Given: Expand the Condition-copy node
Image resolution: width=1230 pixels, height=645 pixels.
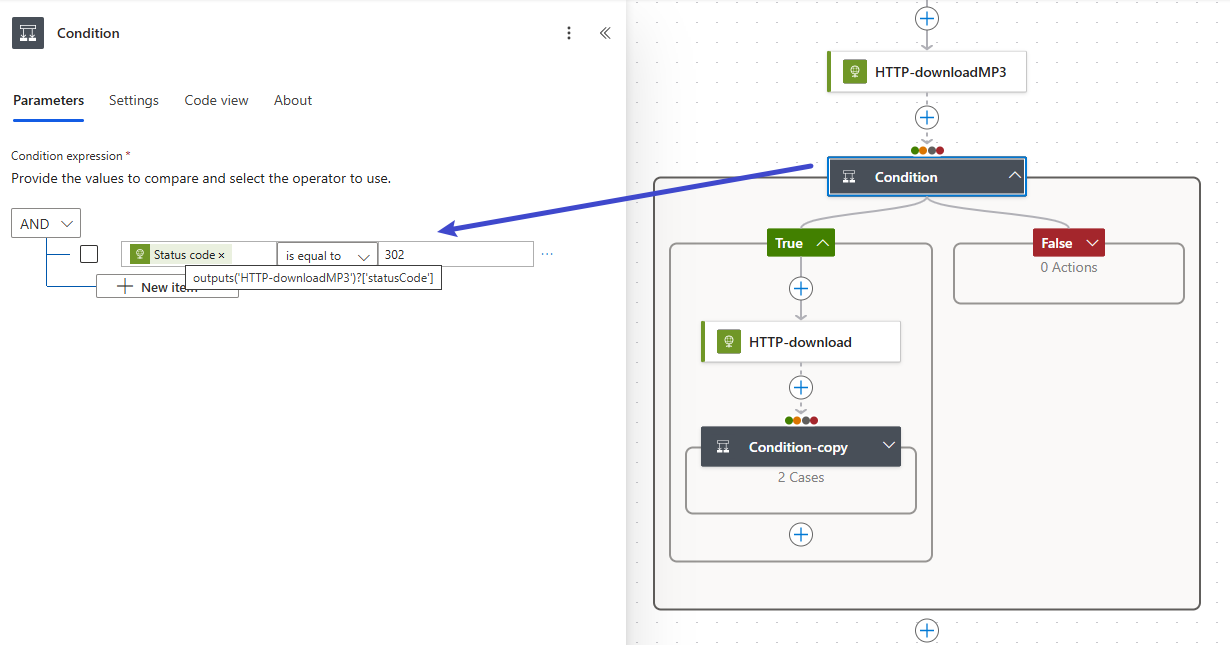Looking at the screenshot, I should (888, 446).
